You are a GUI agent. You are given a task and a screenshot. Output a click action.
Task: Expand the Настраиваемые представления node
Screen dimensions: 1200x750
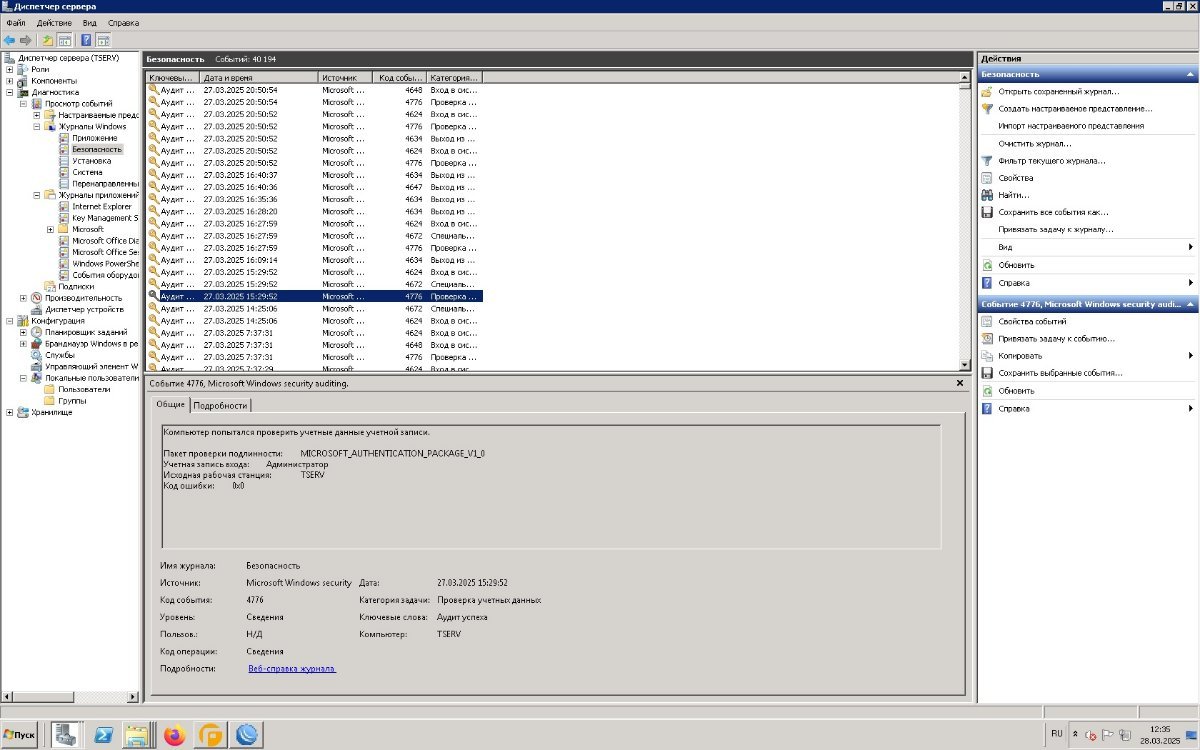(37, 115)
